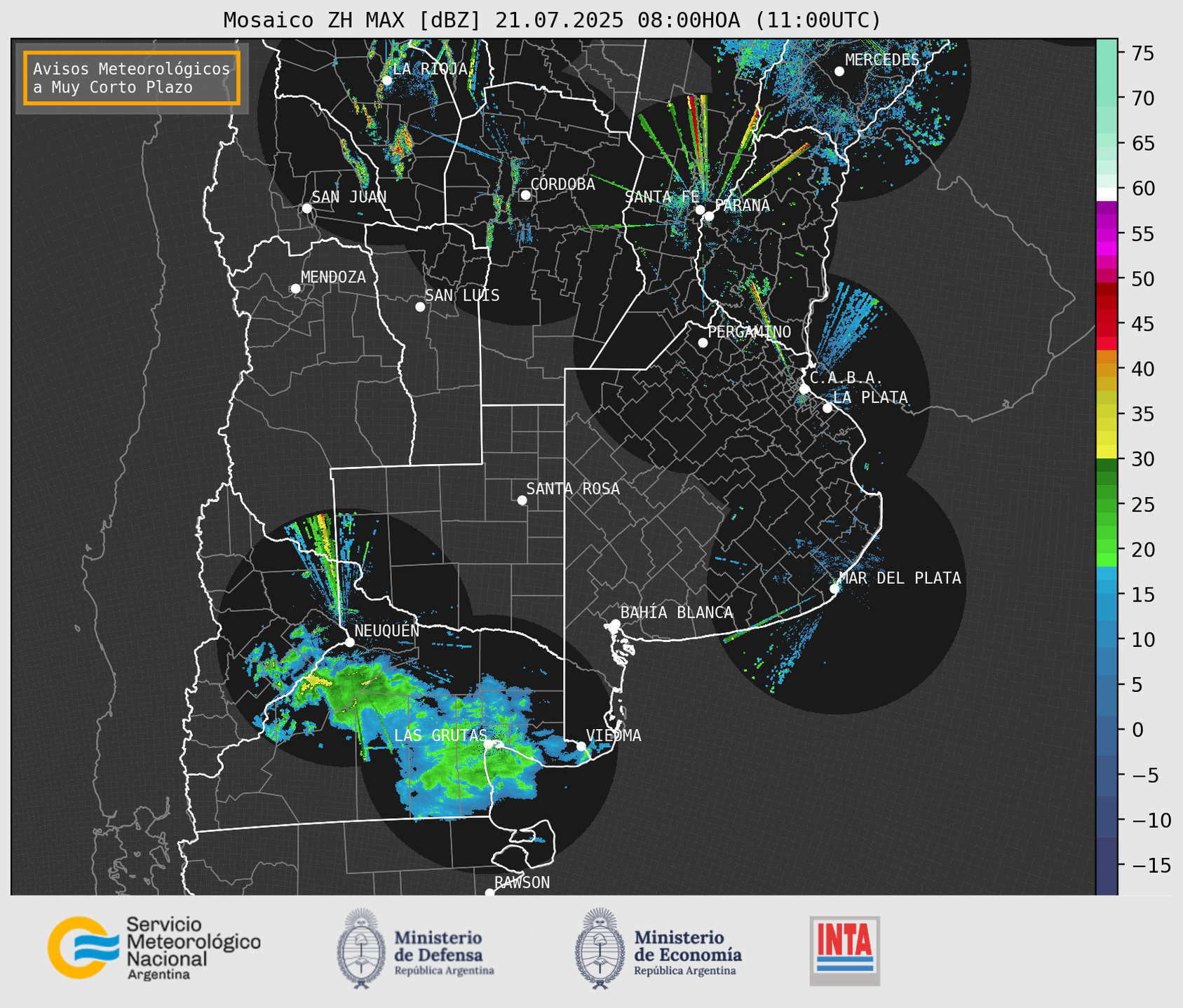This screenshot has width=1183, height=1008.
Task: Click the Ministerio de Defensa emblem
Action: [x=360, y=948]
